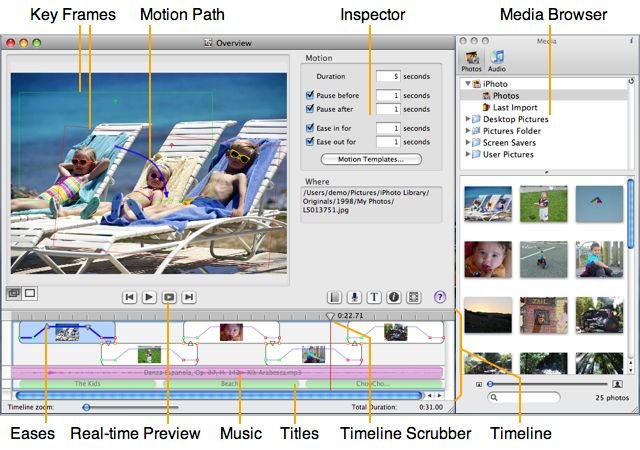Toggle the Ease in for checkbox

tap(310, 128)
